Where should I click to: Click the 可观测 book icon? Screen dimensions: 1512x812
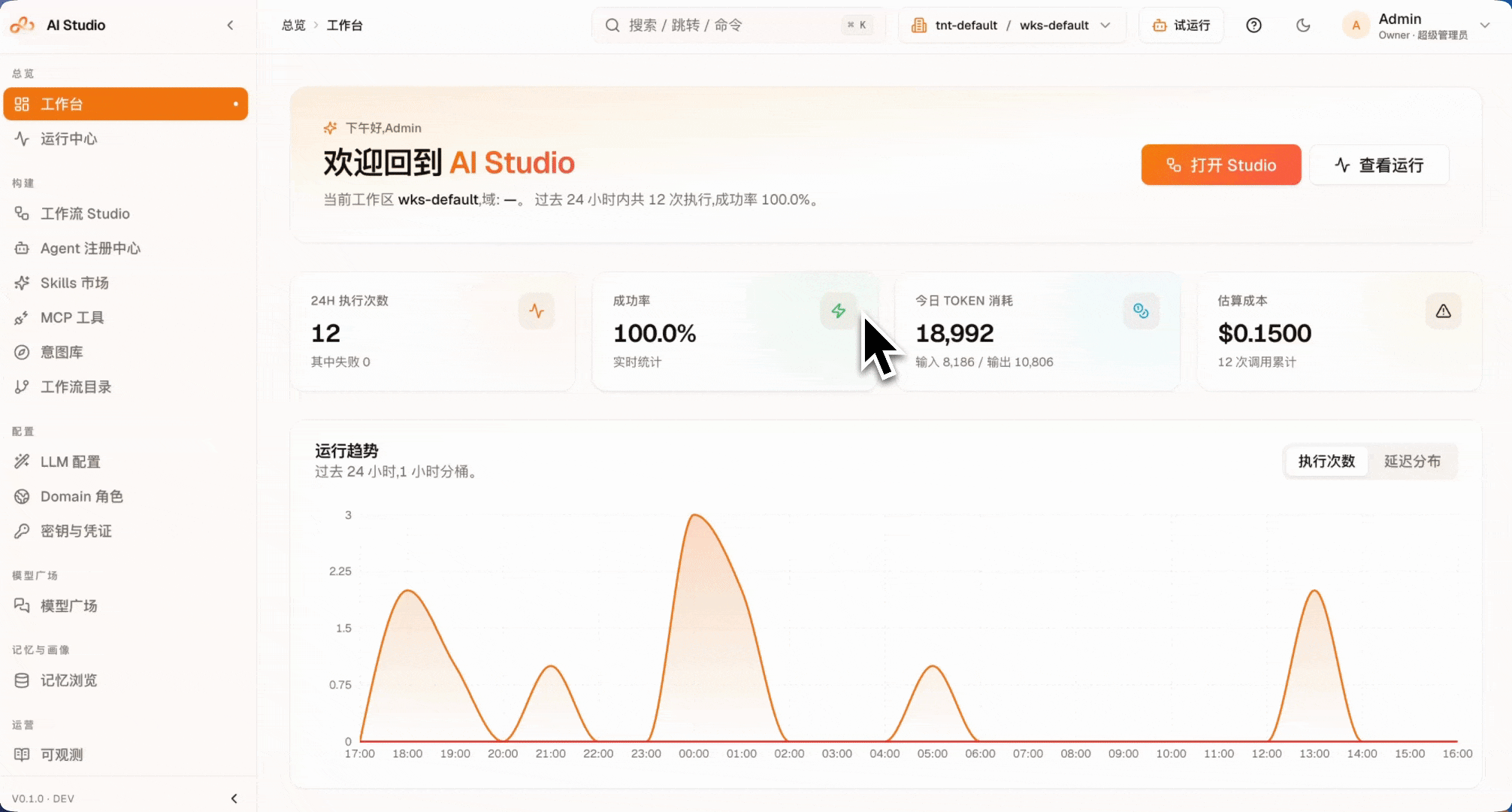coord(22,754)
